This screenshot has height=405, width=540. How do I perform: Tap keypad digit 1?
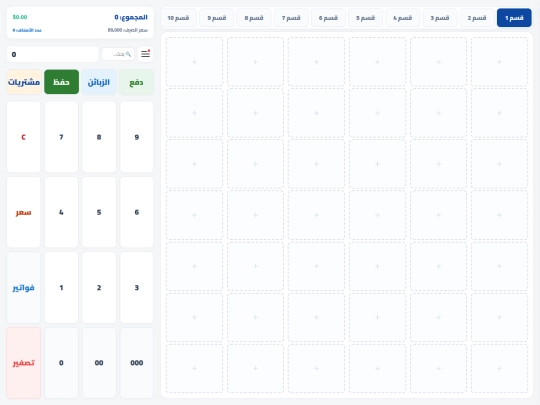click(61, 288)
